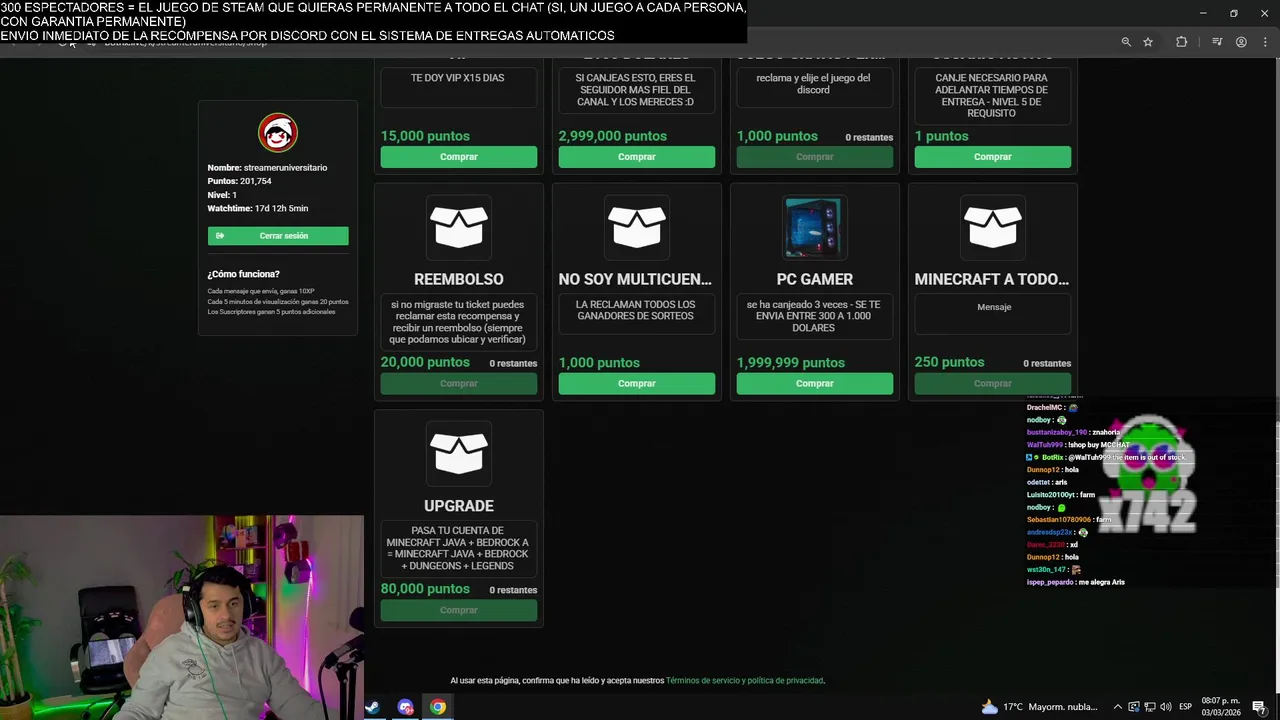The height and width of the screenshot is (720, 1280).
Task: Select the REEMBOLSO title
Action: 459,280
